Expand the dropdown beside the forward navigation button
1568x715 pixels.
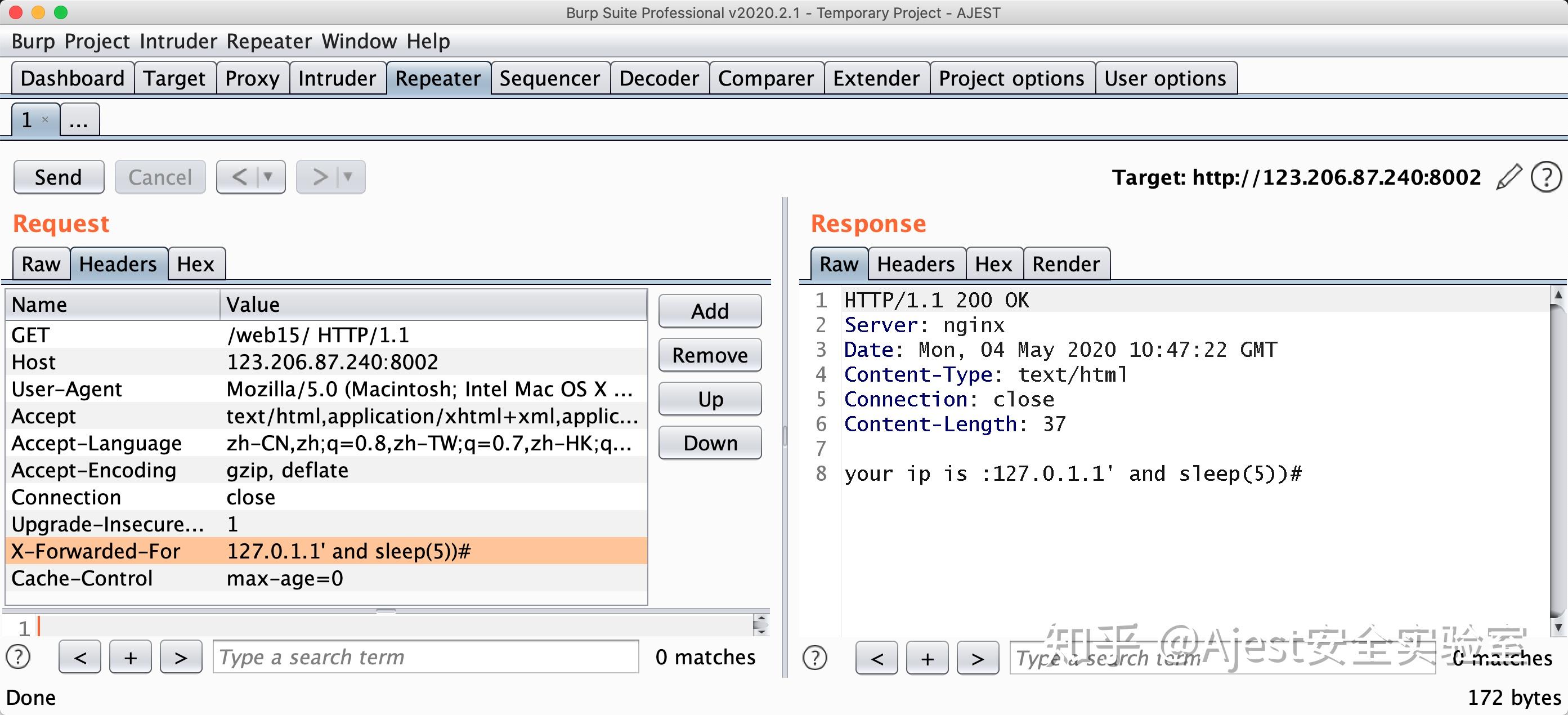point(347,177)
